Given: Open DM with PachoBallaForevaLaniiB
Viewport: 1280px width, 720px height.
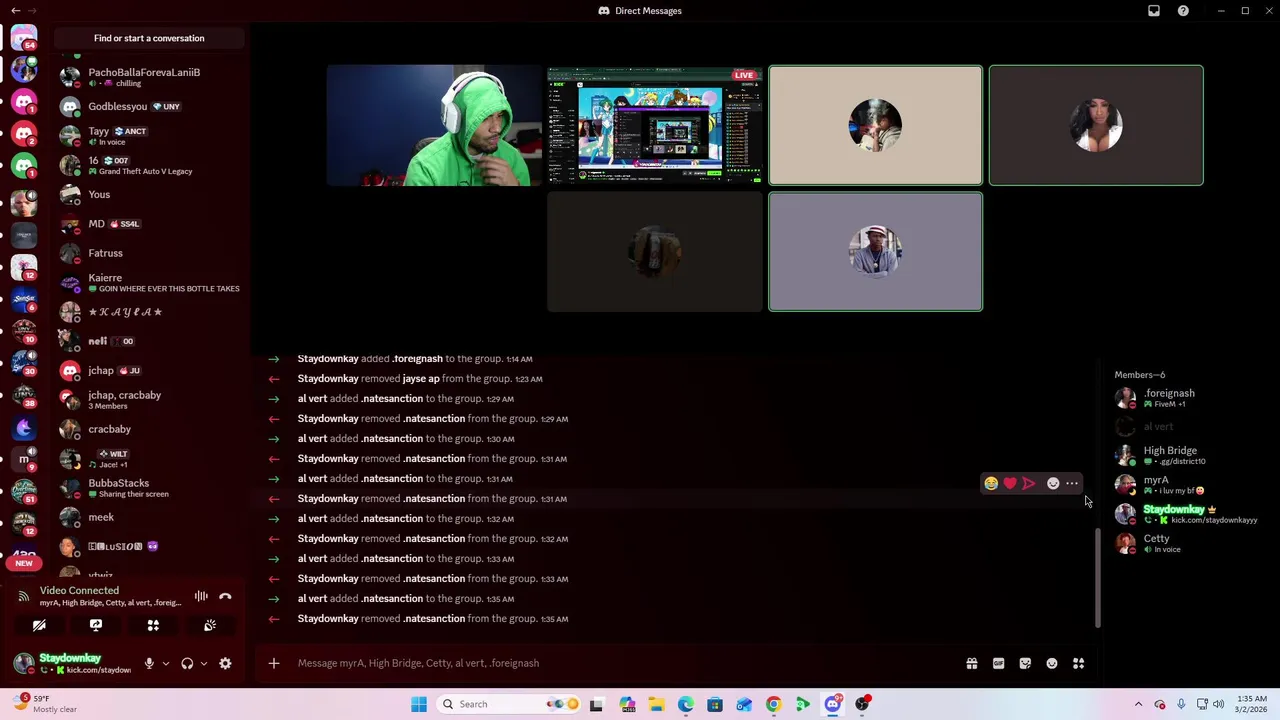Looking at the screenshot, I should [150, 77].
